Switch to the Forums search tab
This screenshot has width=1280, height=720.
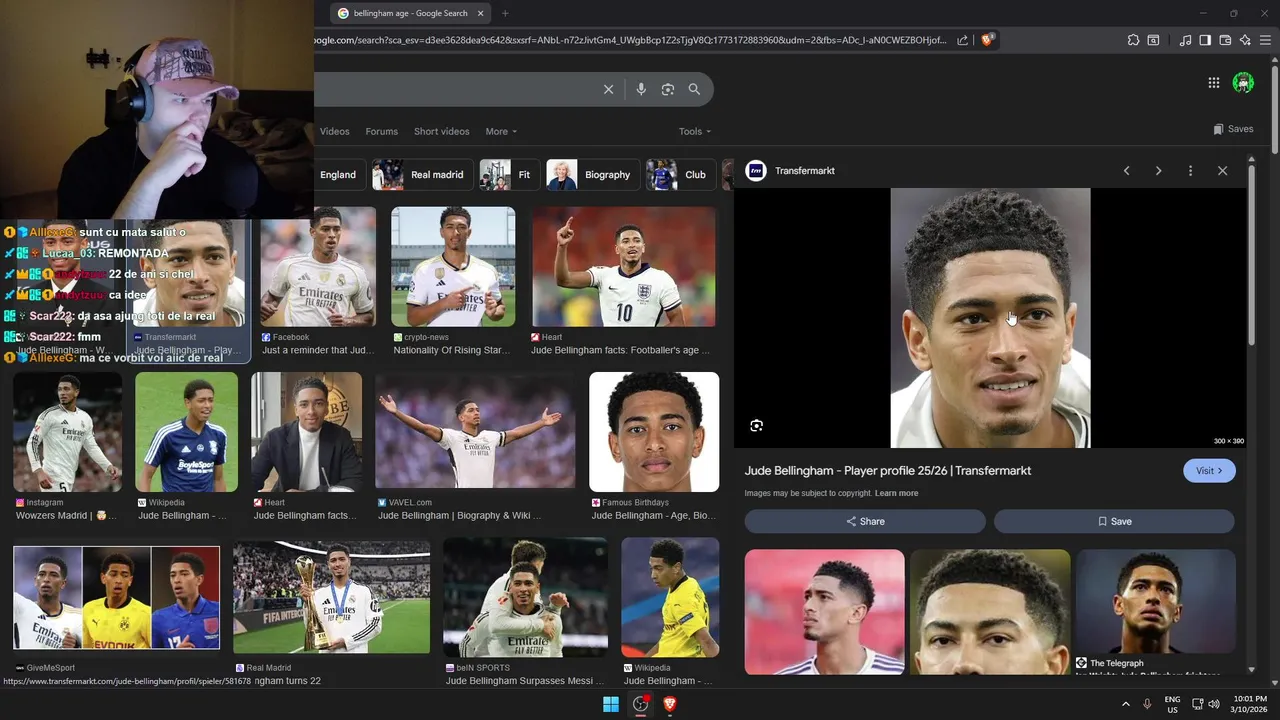(x=381, y=131)
